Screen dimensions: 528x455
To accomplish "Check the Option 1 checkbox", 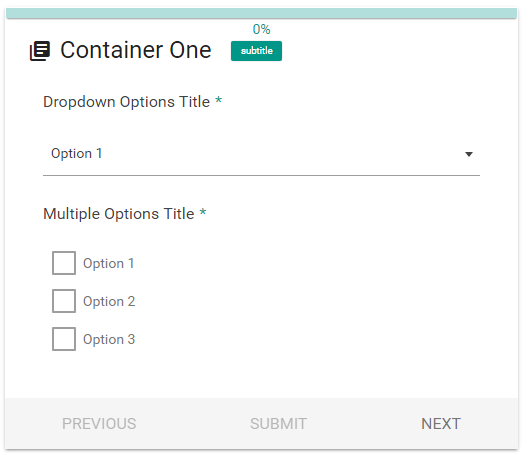I will tap(64, 263).
